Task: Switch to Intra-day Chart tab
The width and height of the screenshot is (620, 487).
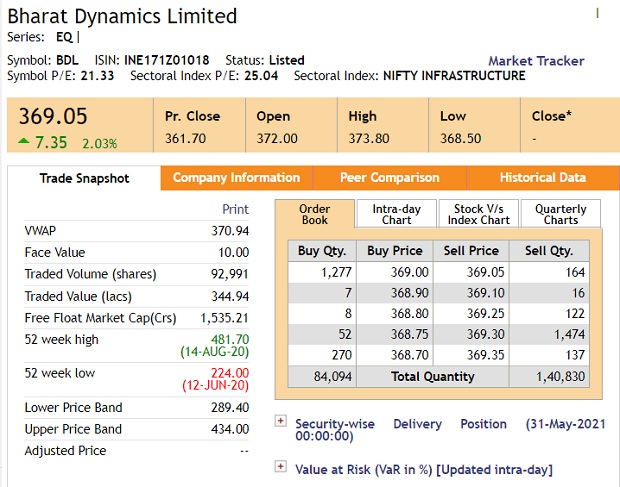Action: coord(397,214)
